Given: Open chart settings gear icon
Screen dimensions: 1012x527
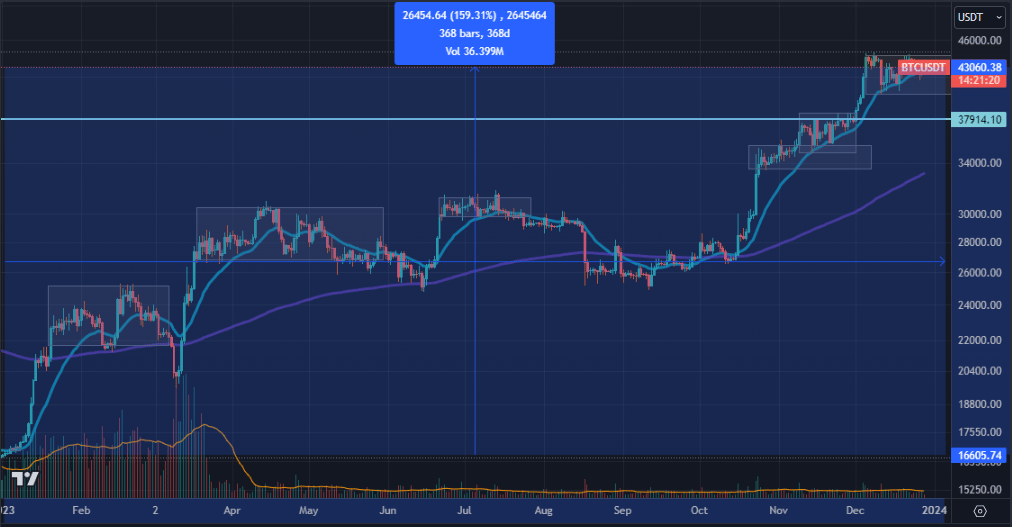Looking at the screenshot, I should pyautogui.click(x=980, y=511).
